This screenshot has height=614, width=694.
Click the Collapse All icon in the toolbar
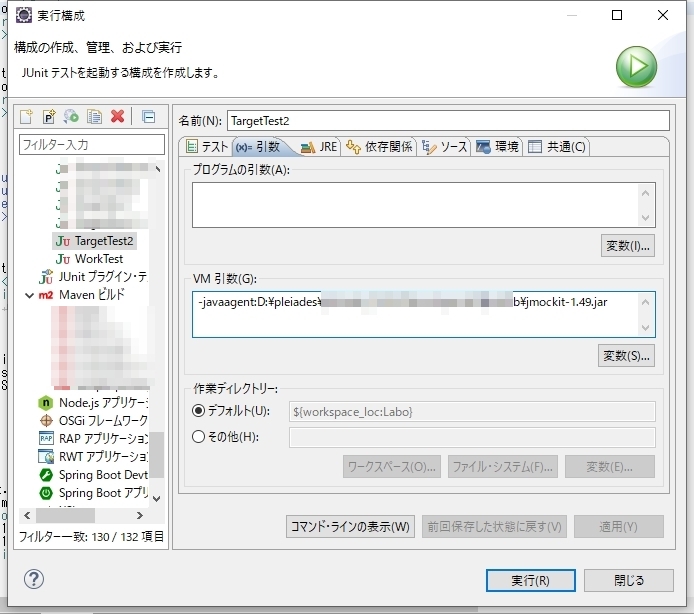pos(149,117)
